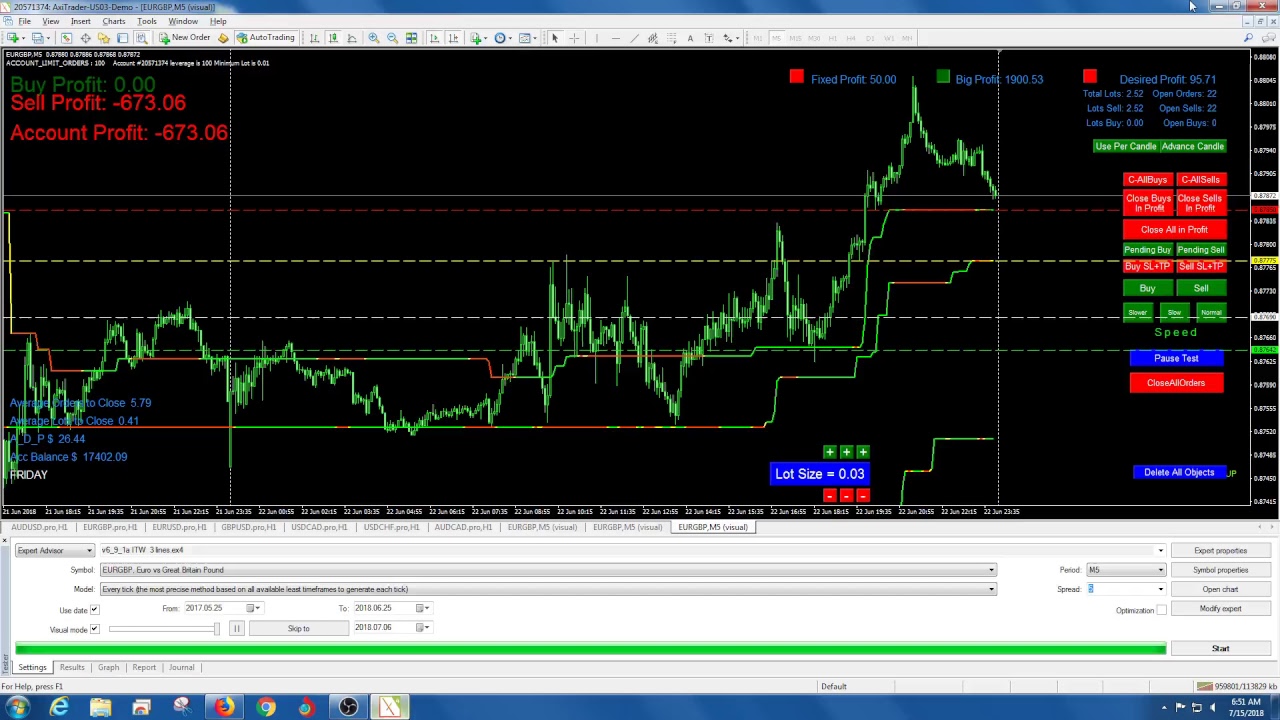Toggle the green Big Profit square
Image resolution: width=1280 pixels, height=720 pixels.
943,76
